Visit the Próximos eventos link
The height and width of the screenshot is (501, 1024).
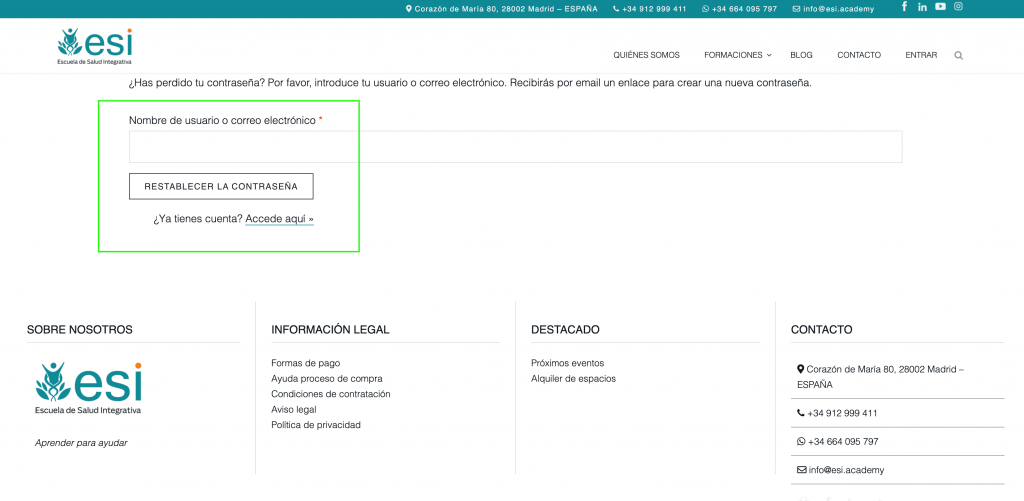(567, 363)
